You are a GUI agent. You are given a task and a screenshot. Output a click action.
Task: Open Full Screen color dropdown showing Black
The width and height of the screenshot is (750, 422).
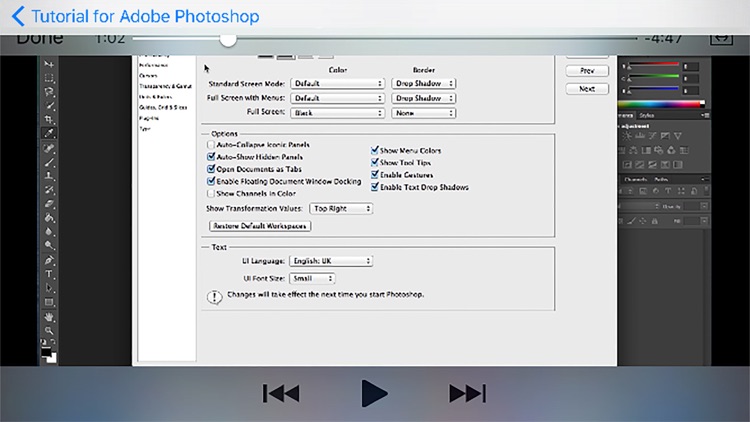pyautogui.click(x=337, y=113)
